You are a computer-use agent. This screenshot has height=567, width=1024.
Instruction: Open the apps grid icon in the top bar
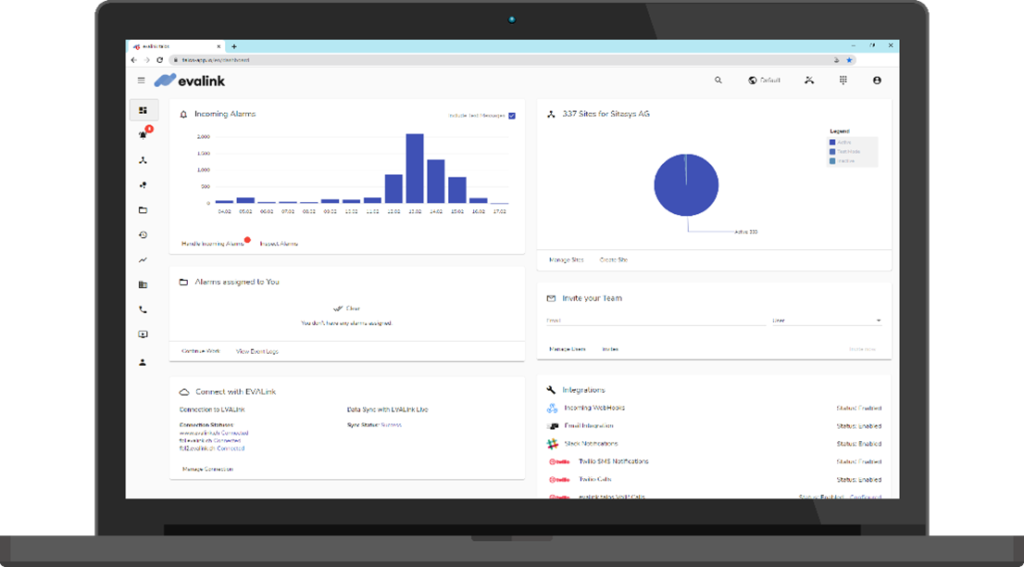coord(843,80)
